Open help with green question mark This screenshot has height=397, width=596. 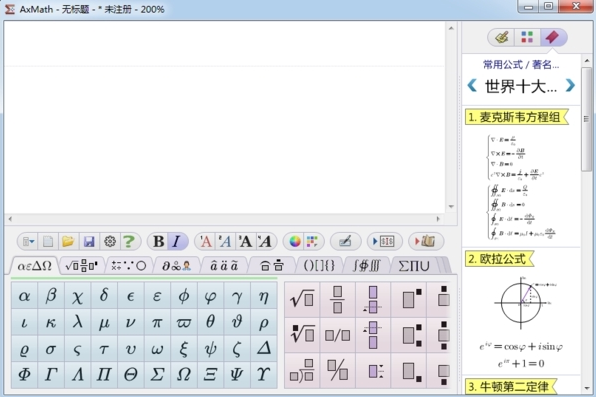click(129, 241)
